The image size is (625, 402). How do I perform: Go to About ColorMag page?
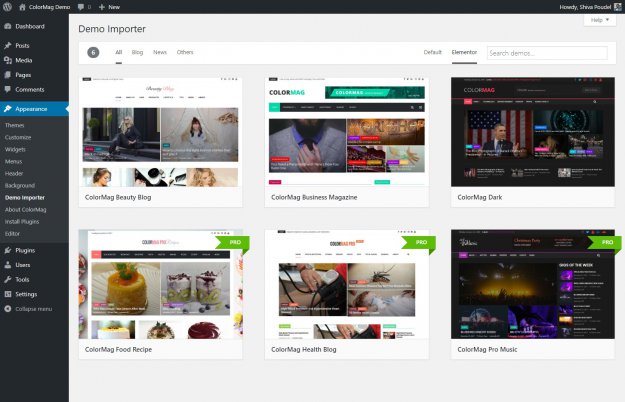coord(26,209)
